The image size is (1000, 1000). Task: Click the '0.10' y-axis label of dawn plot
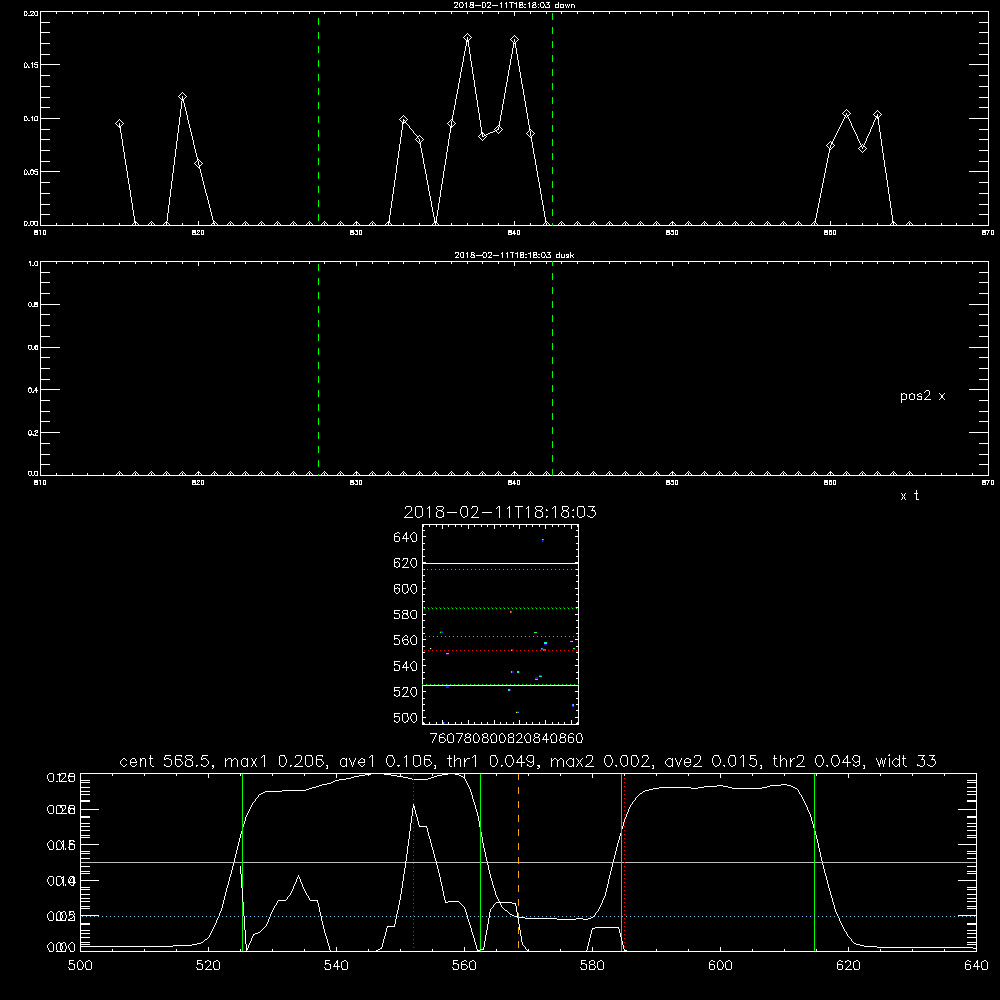tap(31, 119)
